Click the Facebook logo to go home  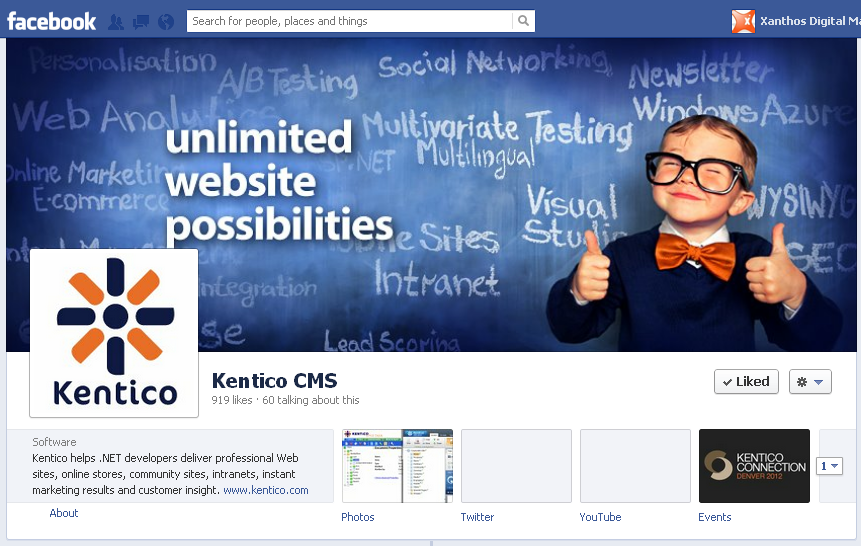(52, 21)
